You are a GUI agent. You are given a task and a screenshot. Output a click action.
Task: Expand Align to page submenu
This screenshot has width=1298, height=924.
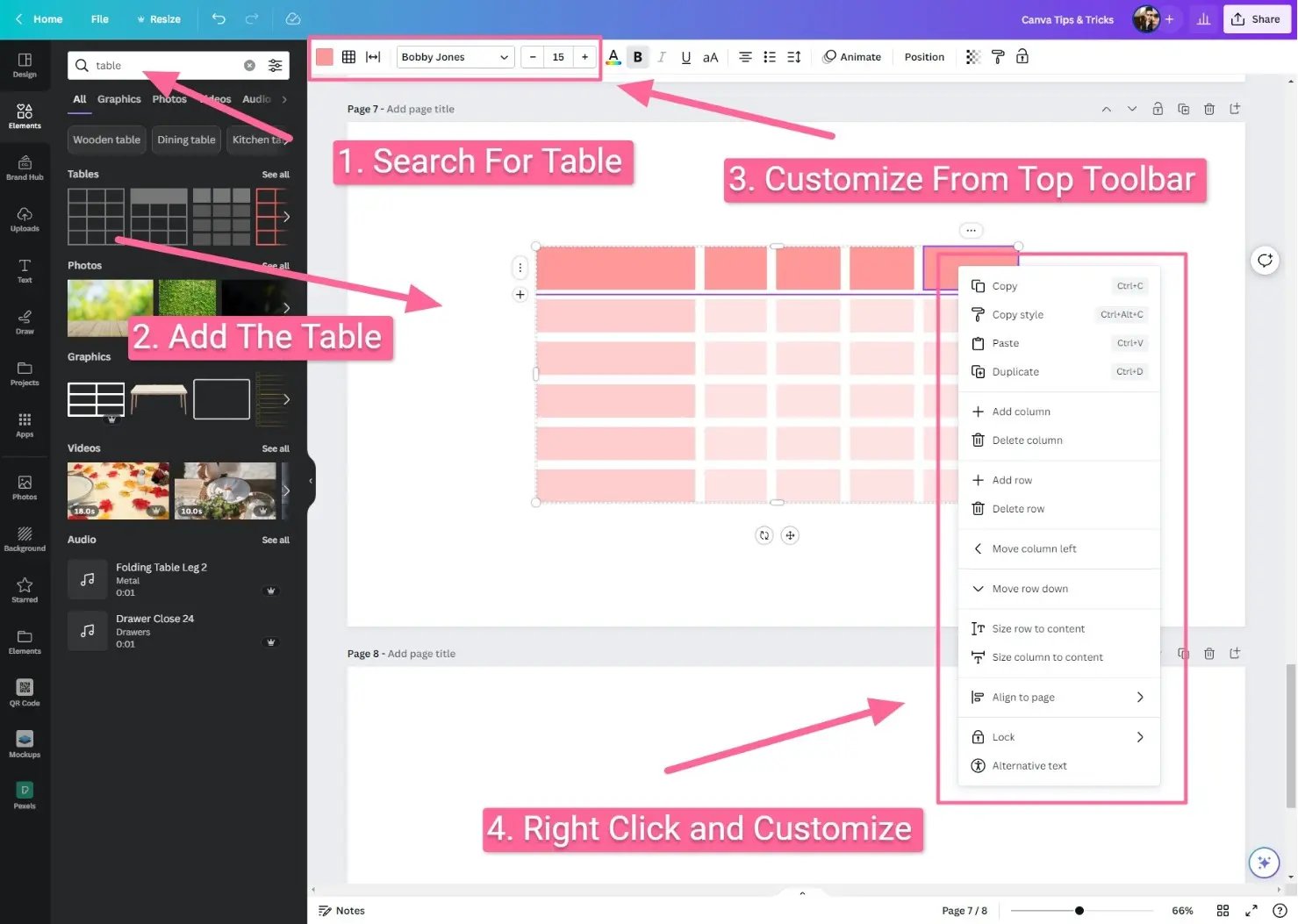point(1058,697)
